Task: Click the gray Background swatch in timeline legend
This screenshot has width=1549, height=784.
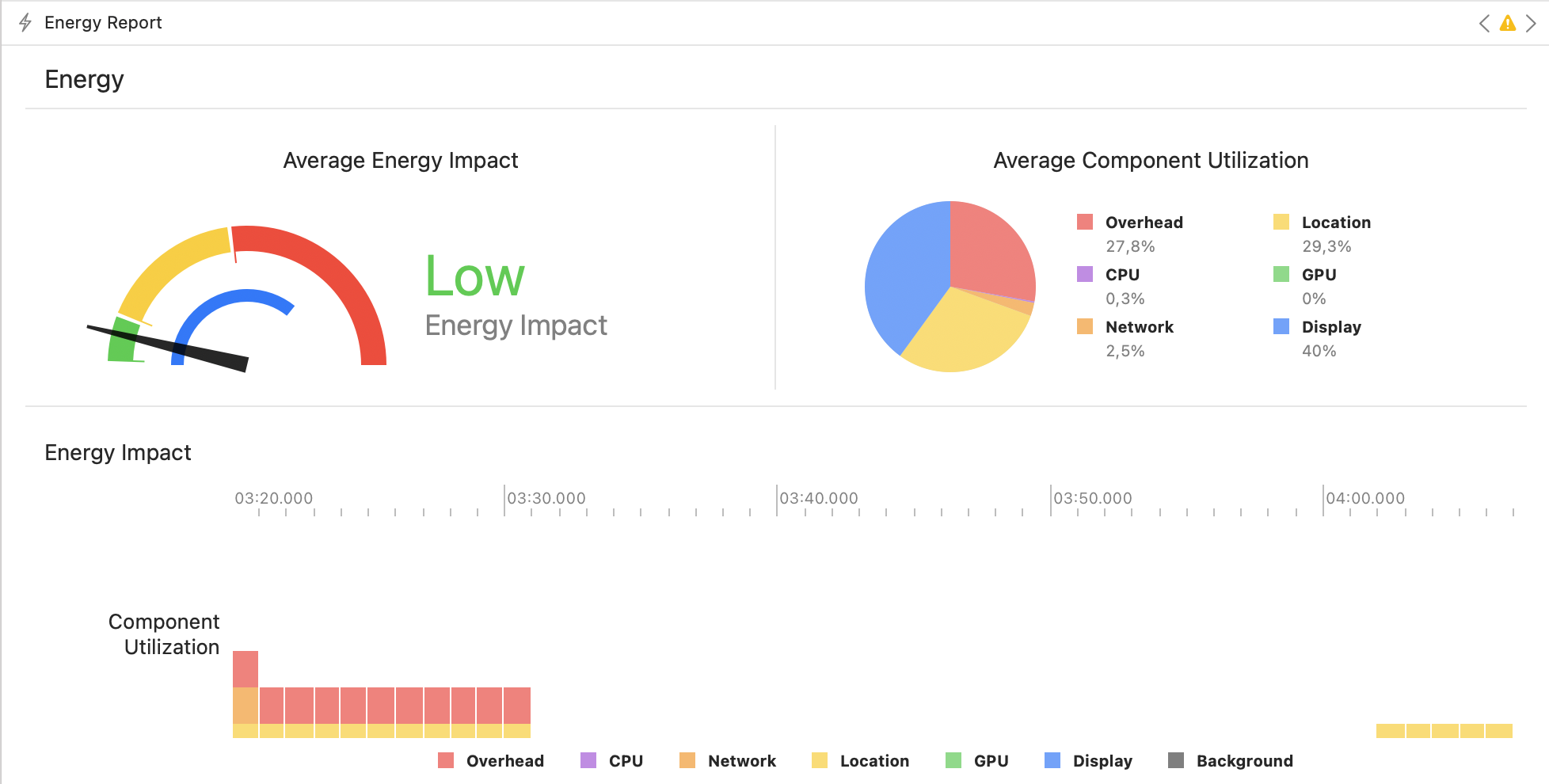Action: [x=1176, y=760]
